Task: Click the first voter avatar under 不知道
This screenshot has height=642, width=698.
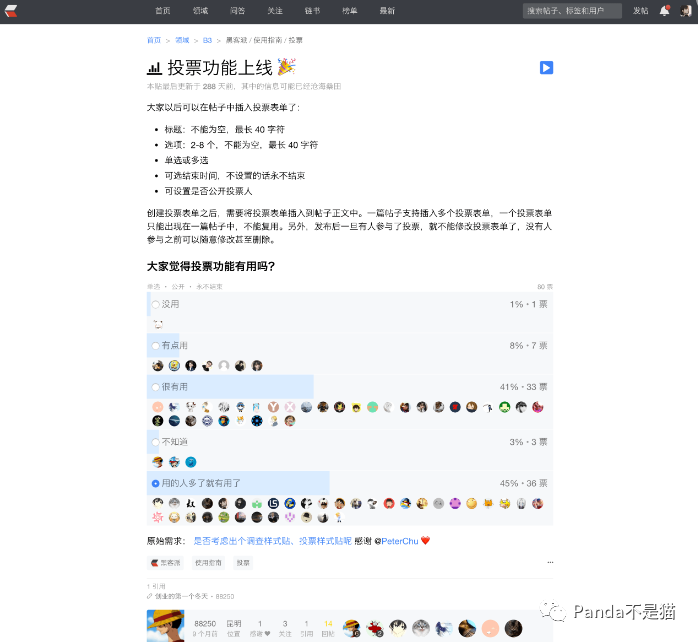Action: click(158, 462)
